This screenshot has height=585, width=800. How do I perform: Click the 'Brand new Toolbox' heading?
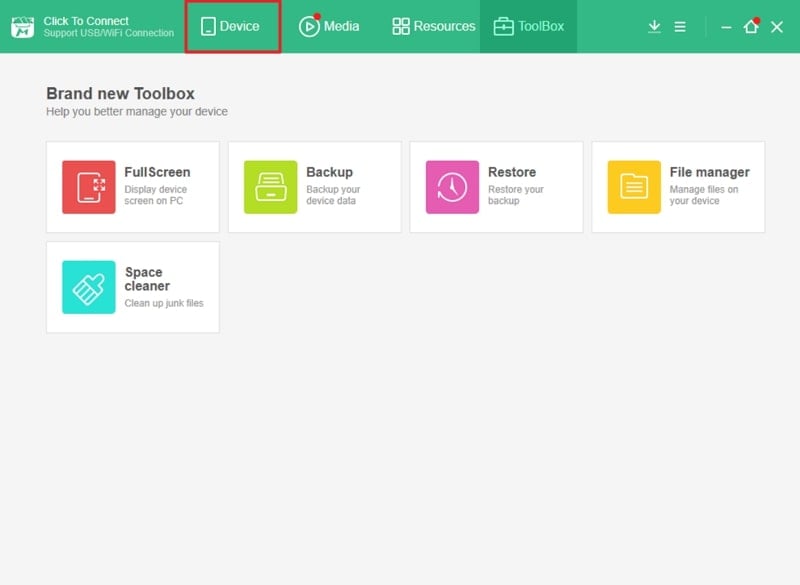(x=120, y=93)
